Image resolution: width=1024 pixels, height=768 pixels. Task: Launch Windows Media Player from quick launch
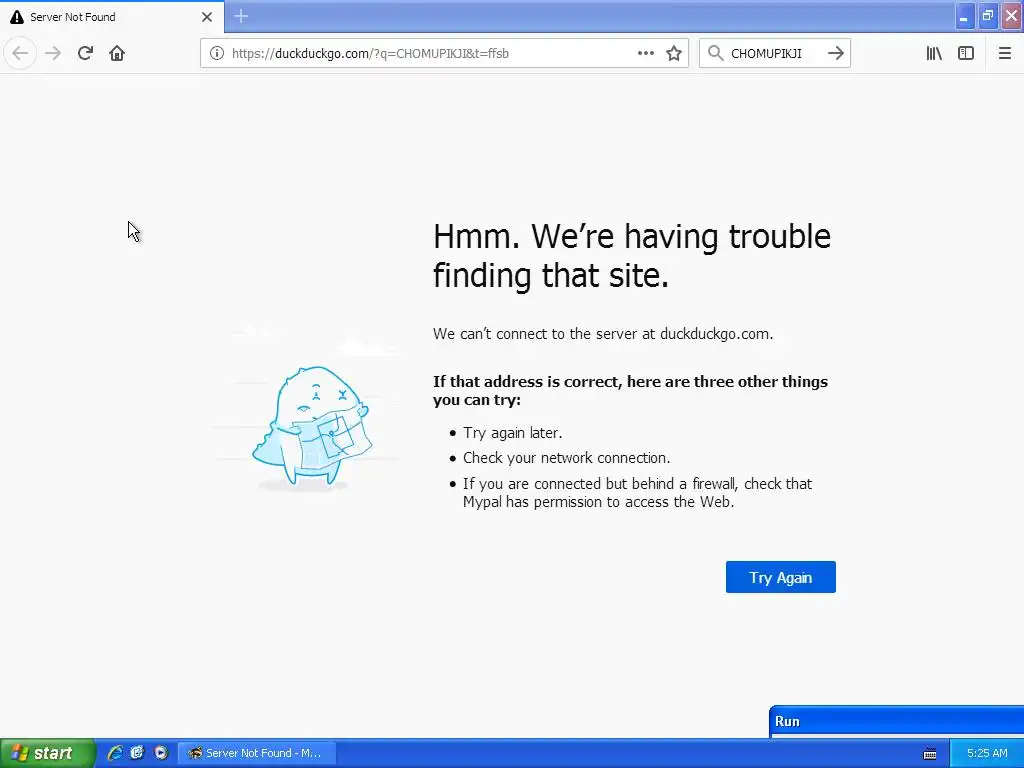click(161, 753)
